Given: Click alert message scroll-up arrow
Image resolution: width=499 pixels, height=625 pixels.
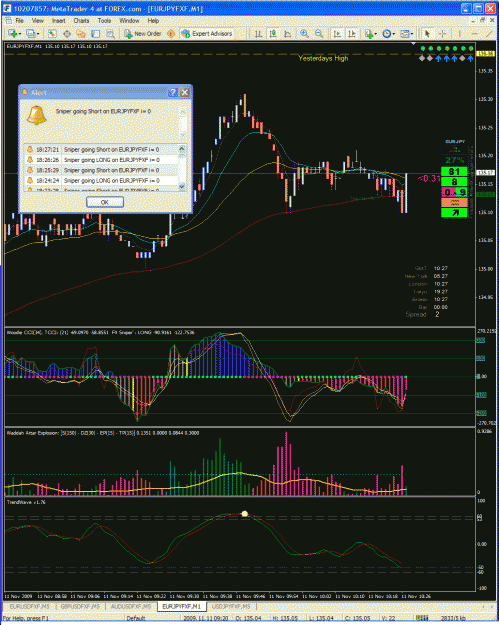Looking at the screenshot, I should [183, 111].
